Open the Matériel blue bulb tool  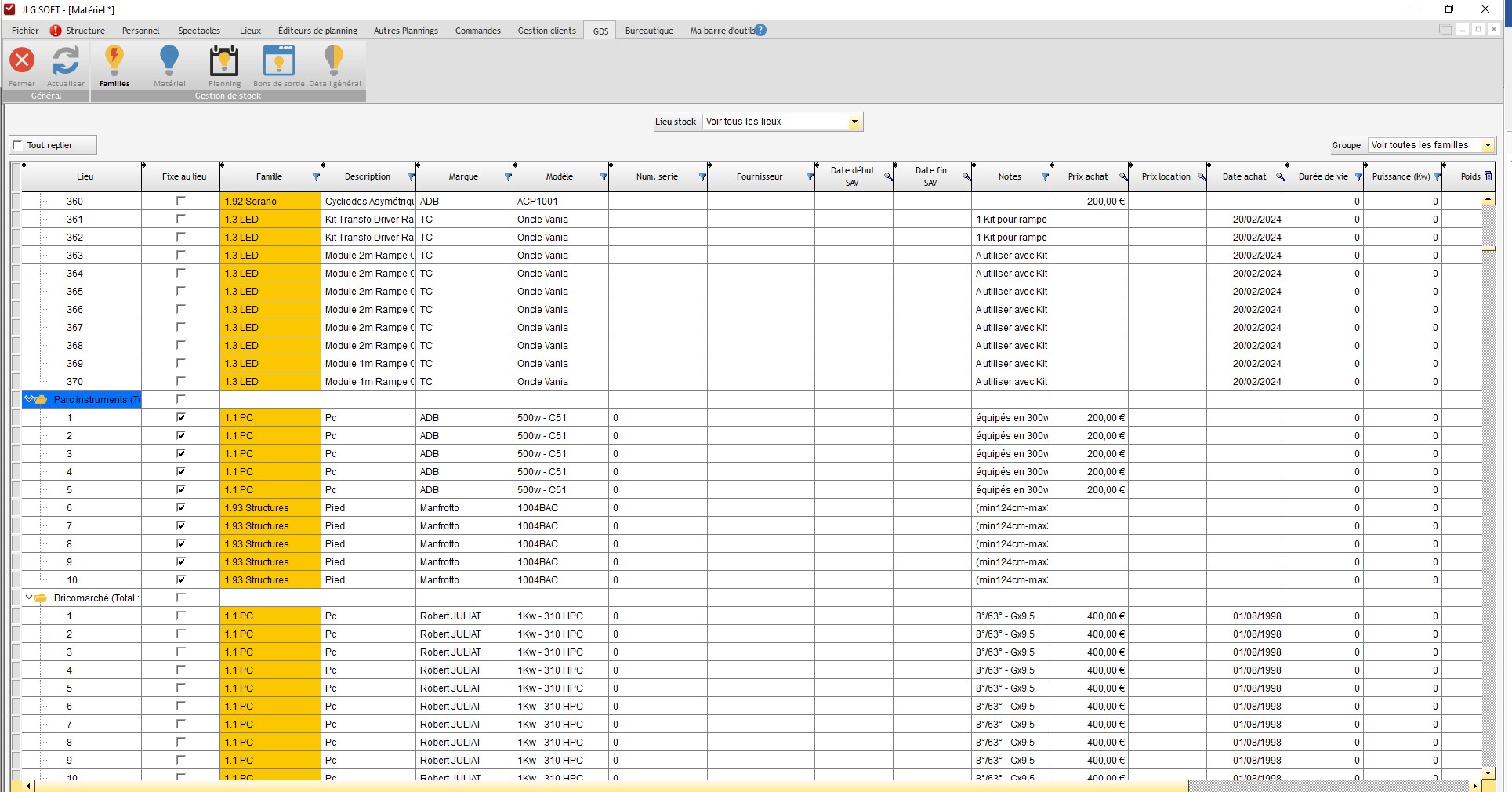click(x=169, y=61)
